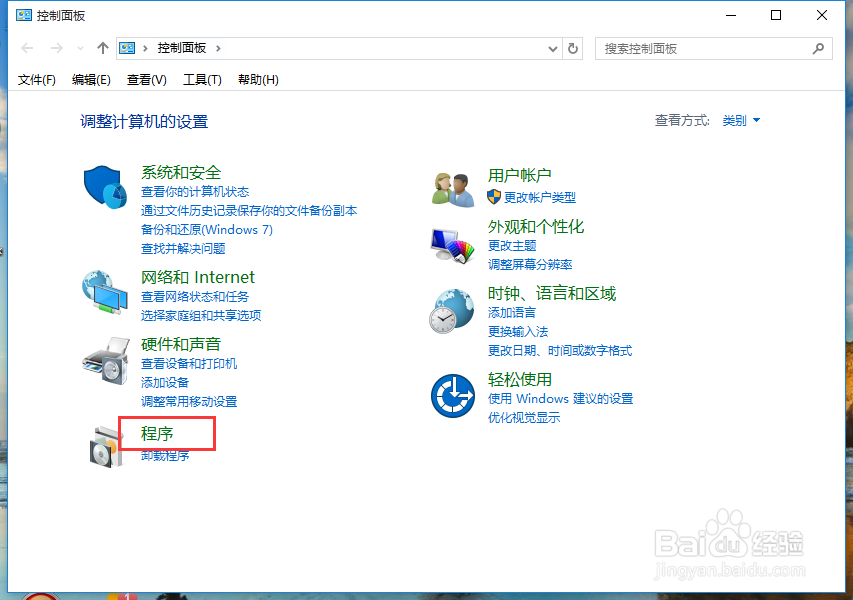The image size is (853, 600).
Task: Click 查看你的计算机状态 link
Action: 195,191
